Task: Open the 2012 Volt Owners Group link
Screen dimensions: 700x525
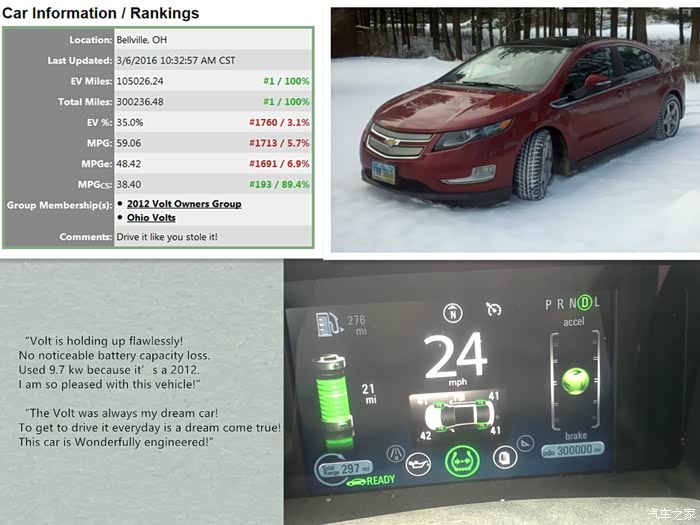Action: [184, 204]
